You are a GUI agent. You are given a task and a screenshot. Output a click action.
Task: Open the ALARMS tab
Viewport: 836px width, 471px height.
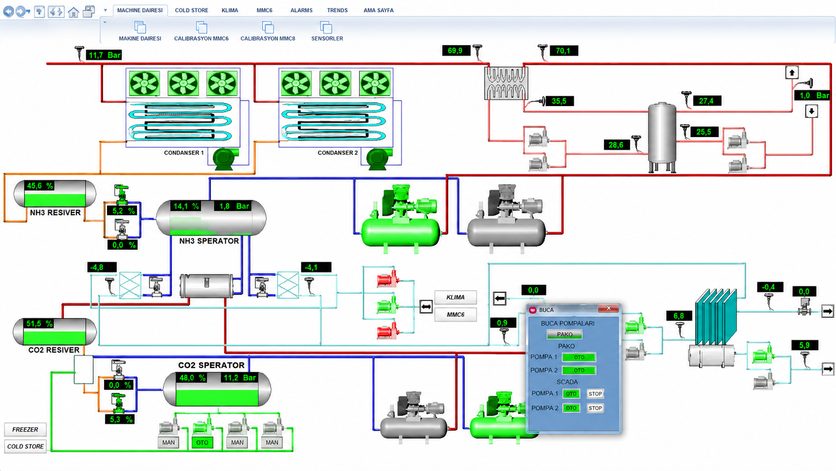(301, 10)
